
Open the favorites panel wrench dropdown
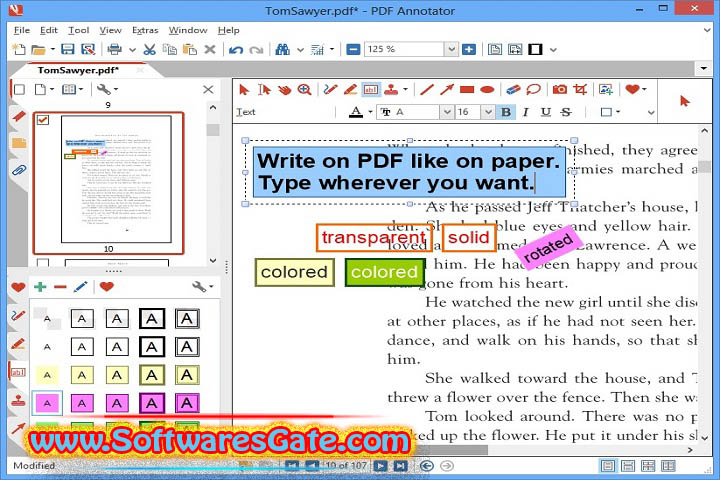(x=202, y=287)
